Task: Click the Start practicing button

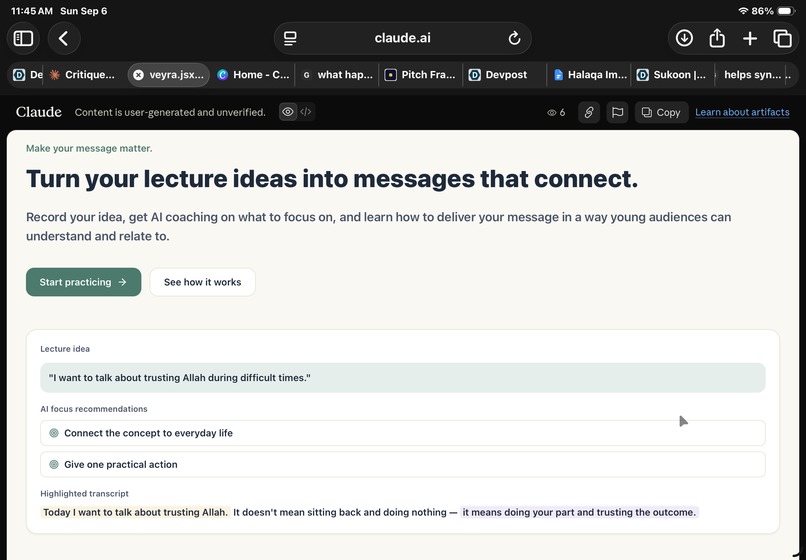Action: tap(83, 282)
